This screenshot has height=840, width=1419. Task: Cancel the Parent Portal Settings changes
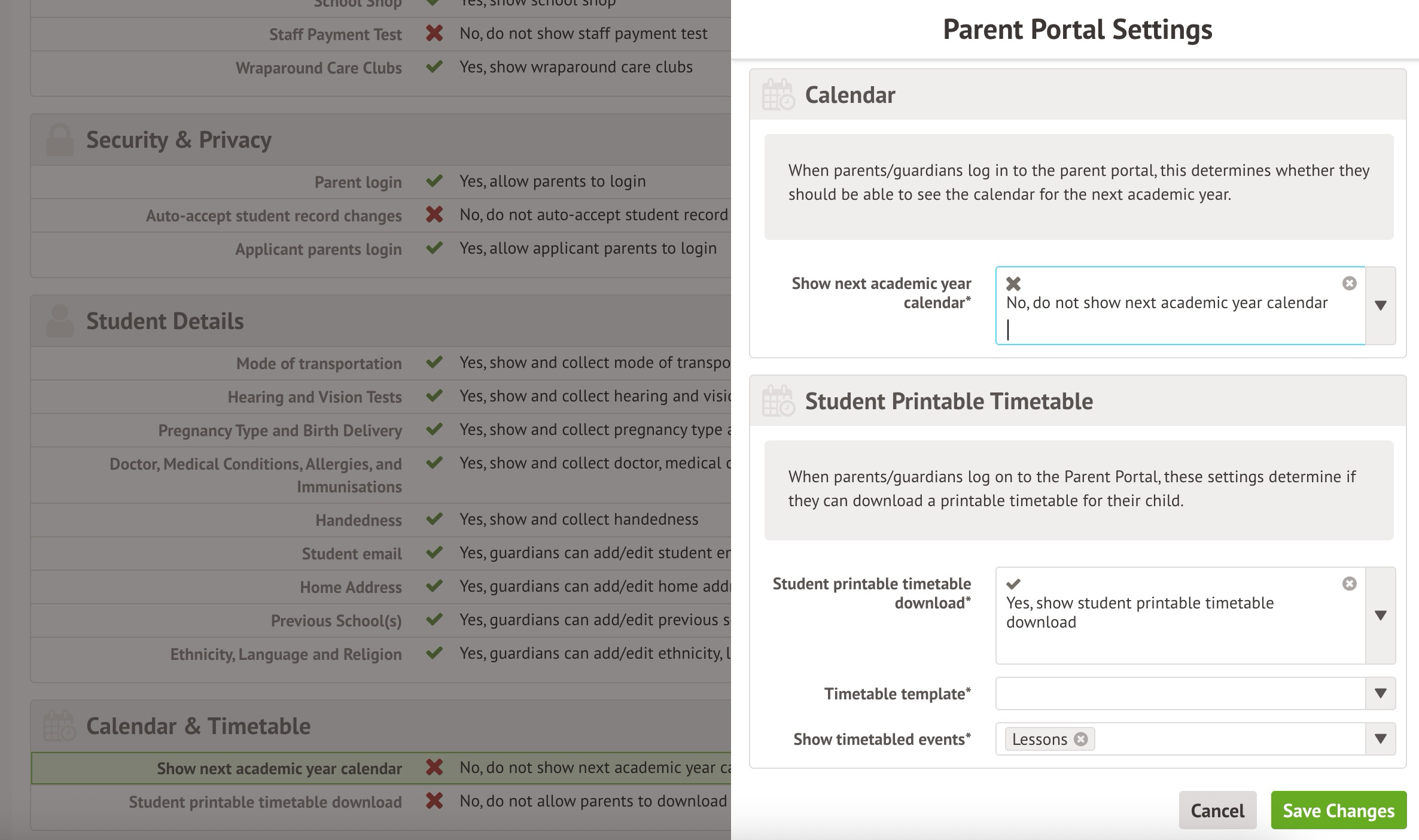click(x=1217, y=811)
